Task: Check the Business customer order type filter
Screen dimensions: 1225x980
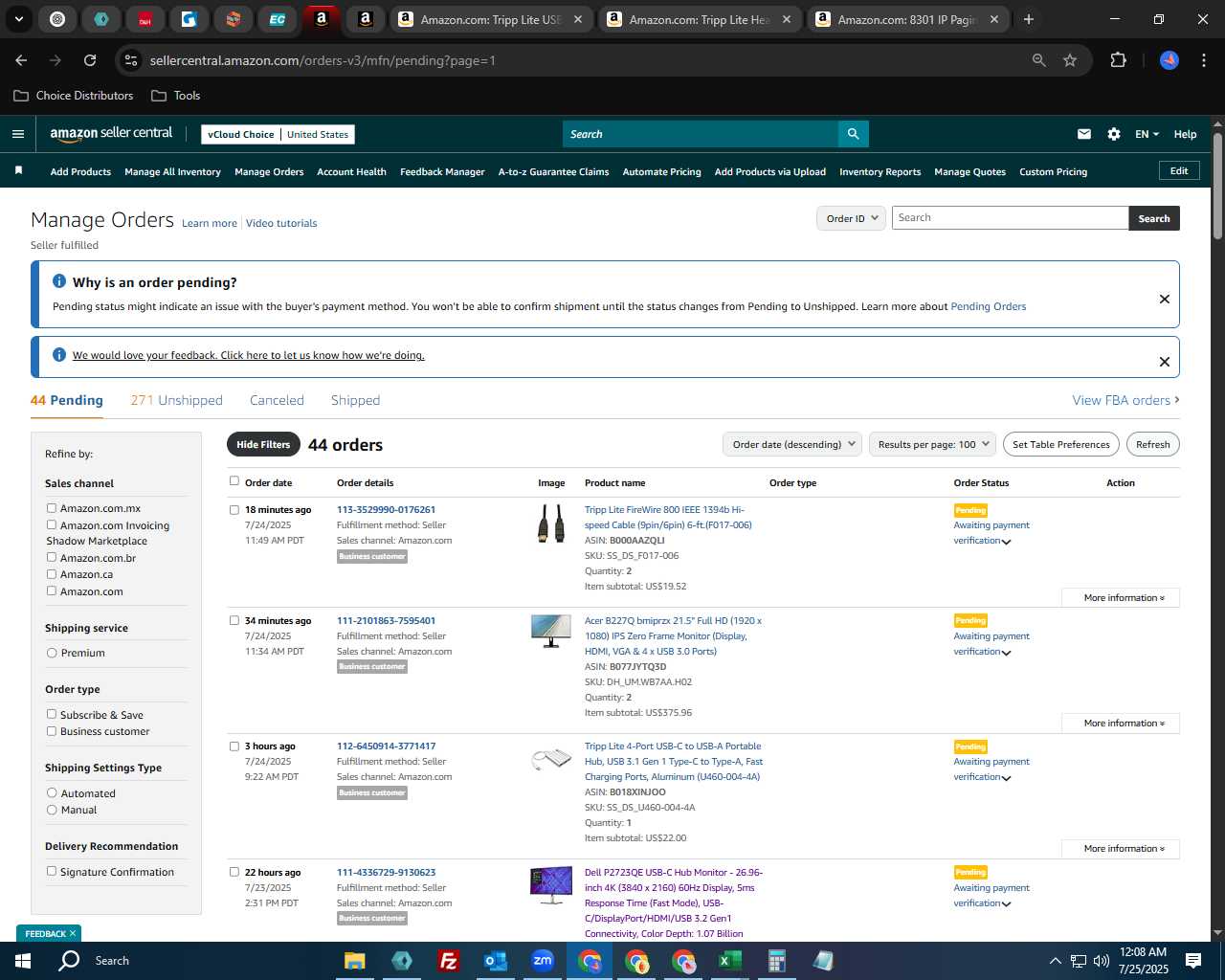Action: (x=52, y=731)
